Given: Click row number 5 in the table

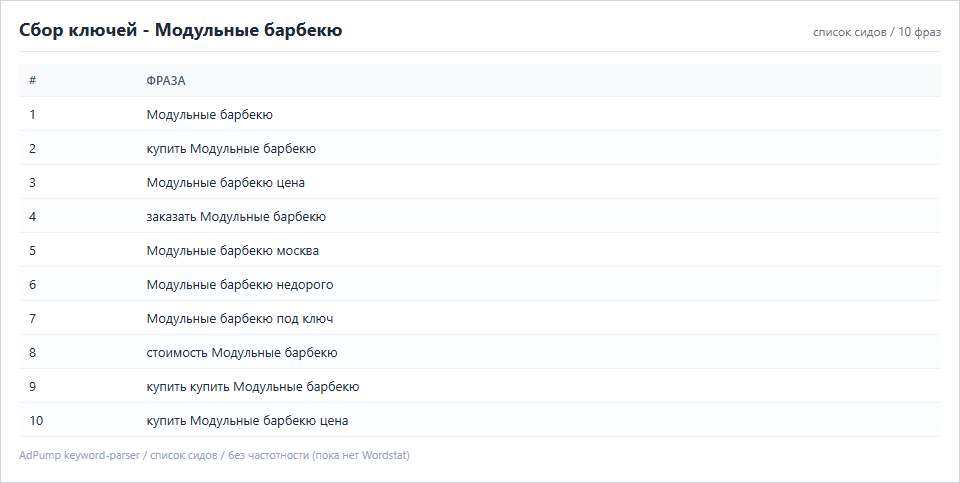Looking at the screenshot, I should point(32,251).
